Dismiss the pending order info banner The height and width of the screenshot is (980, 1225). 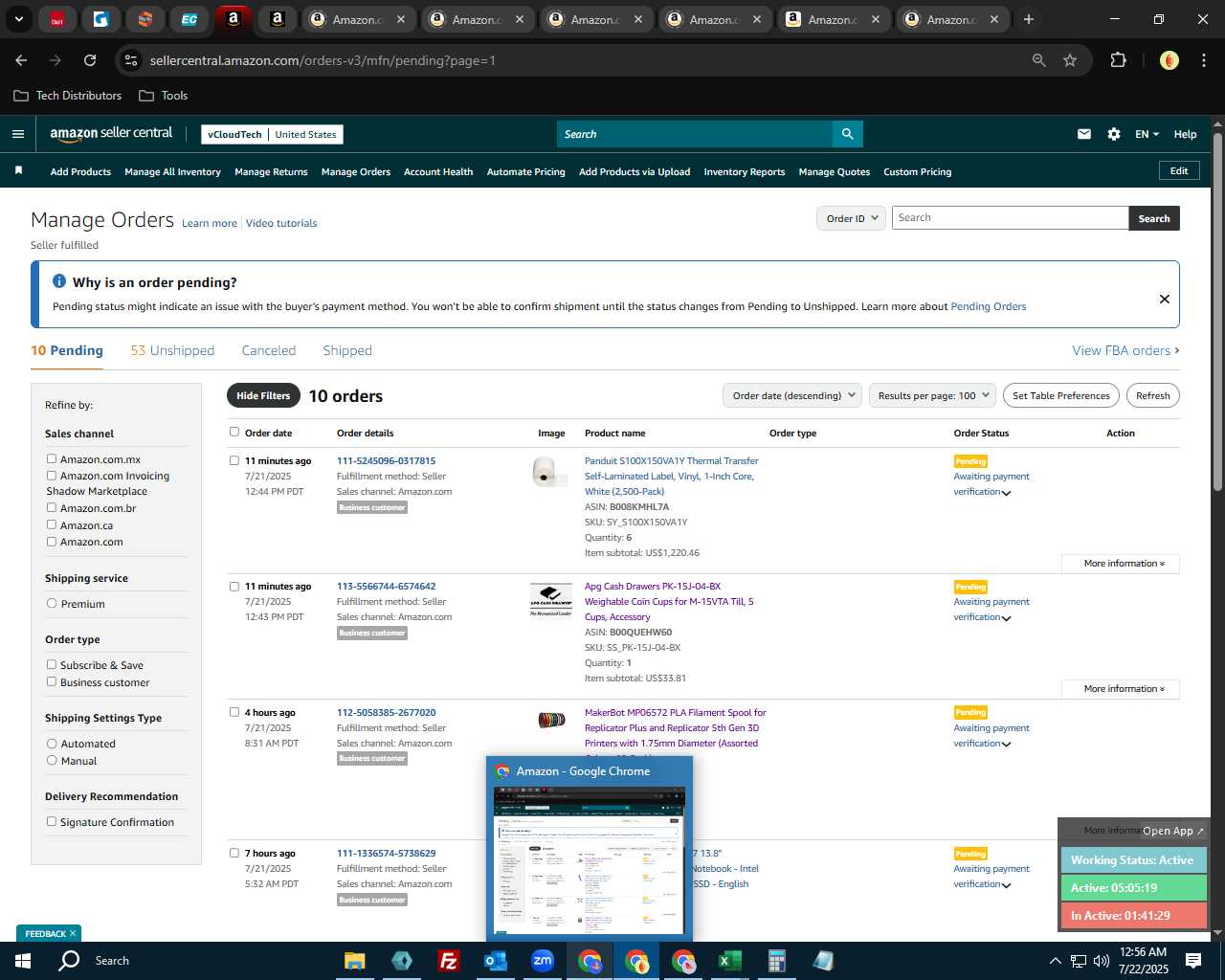1165,299
